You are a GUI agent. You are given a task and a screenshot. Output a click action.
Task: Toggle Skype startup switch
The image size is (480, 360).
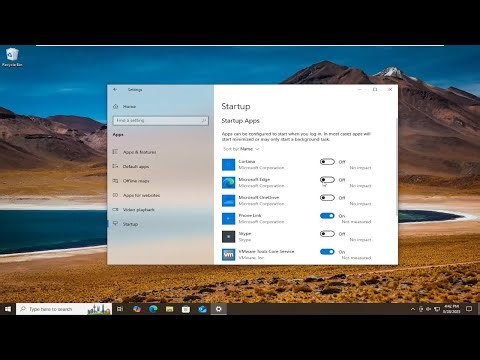327,234
